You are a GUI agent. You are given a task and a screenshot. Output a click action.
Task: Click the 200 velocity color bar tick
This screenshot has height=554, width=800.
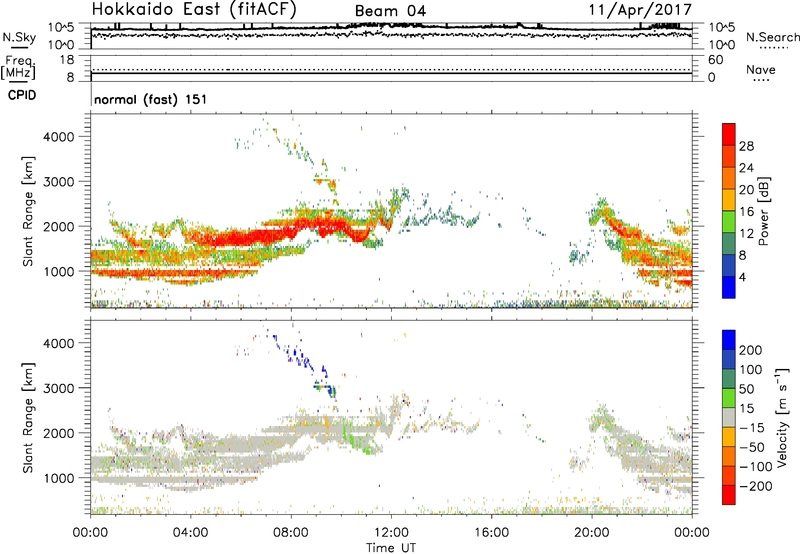(751, 350)
